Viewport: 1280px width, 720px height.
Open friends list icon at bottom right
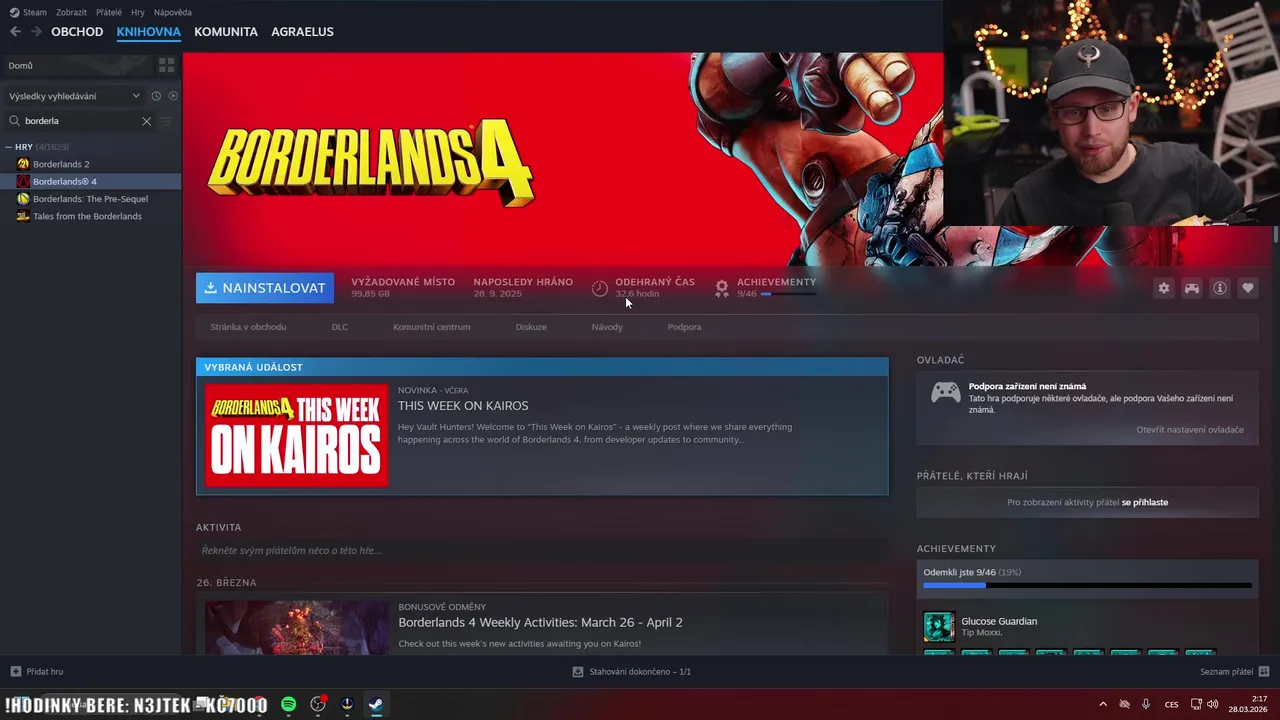tap(1263, 672)
